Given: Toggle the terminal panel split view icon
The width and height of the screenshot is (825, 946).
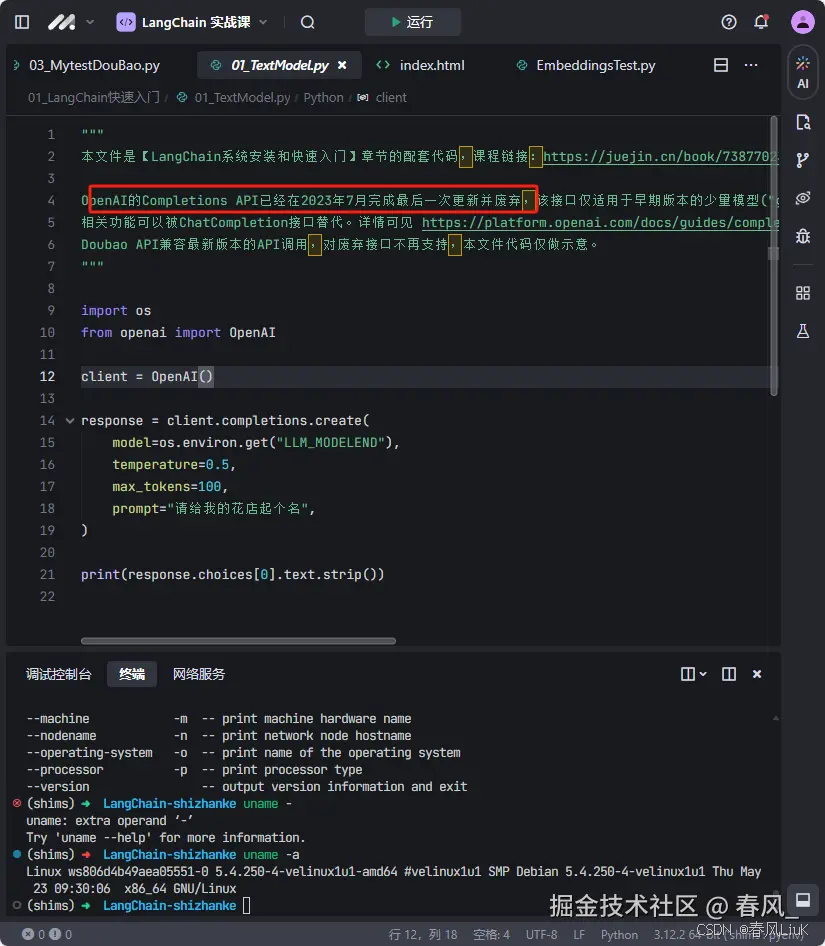Looking at the screenshot, I should tap(728, 673).
